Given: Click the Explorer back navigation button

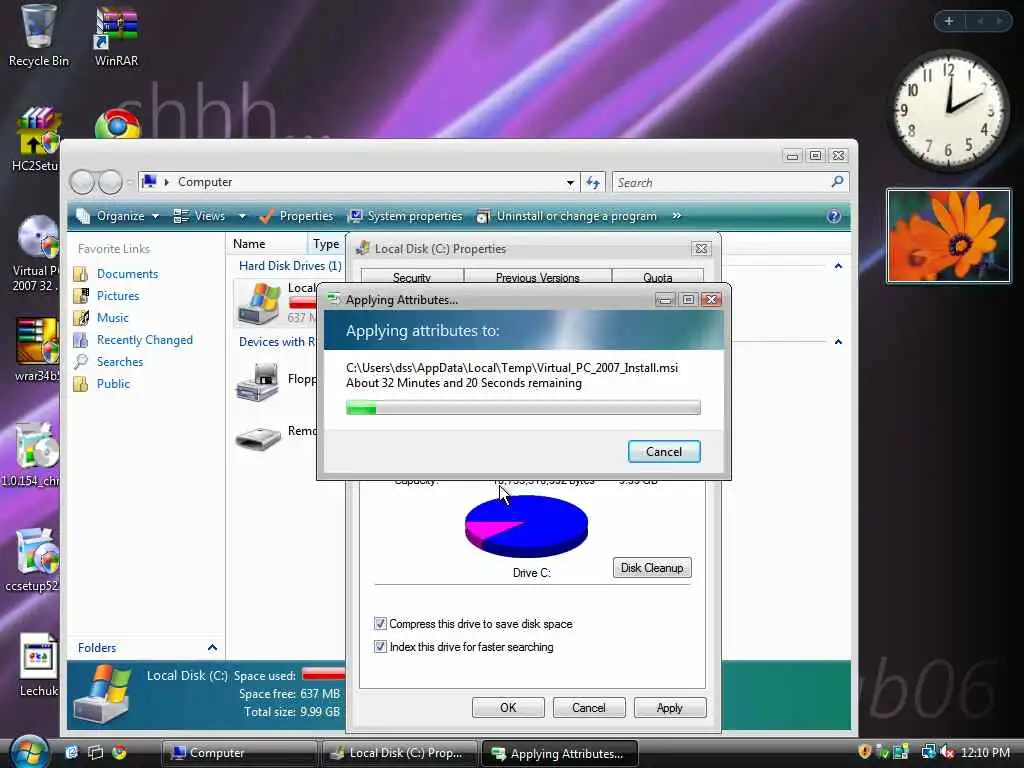Looking at the screenshot, I should coord(82,182).
